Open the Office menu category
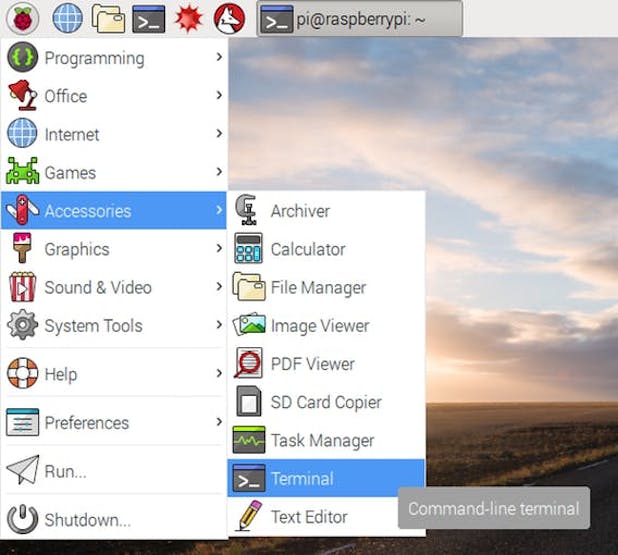 (114, 95)
